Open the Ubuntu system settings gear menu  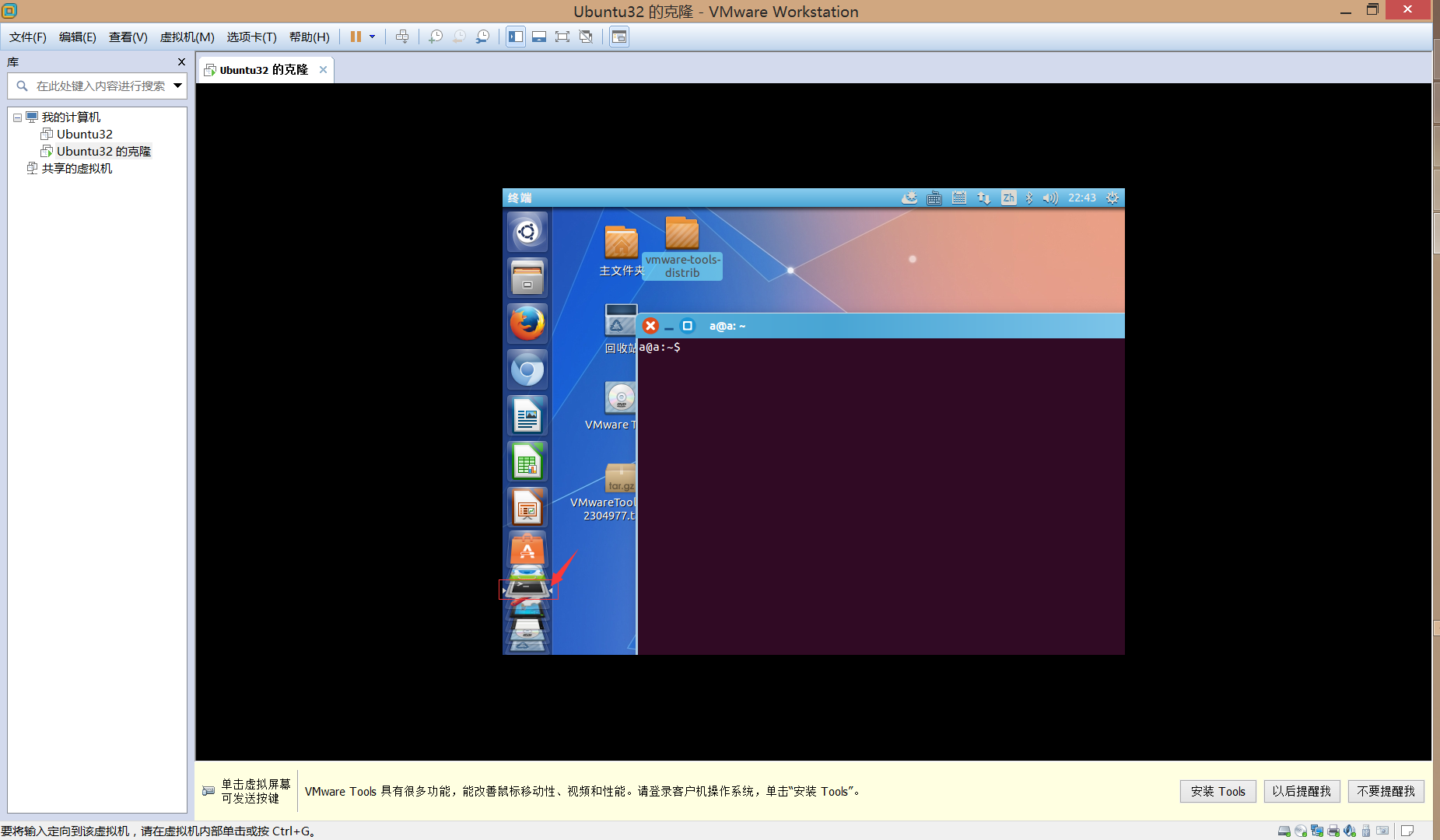1112,198
